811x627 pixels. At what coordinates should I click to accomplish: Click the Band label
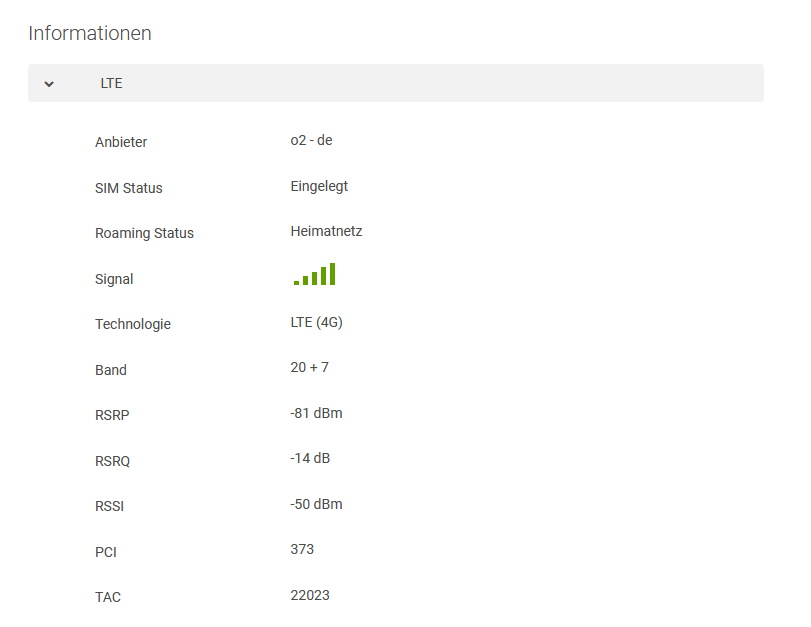tap(111, 370)
